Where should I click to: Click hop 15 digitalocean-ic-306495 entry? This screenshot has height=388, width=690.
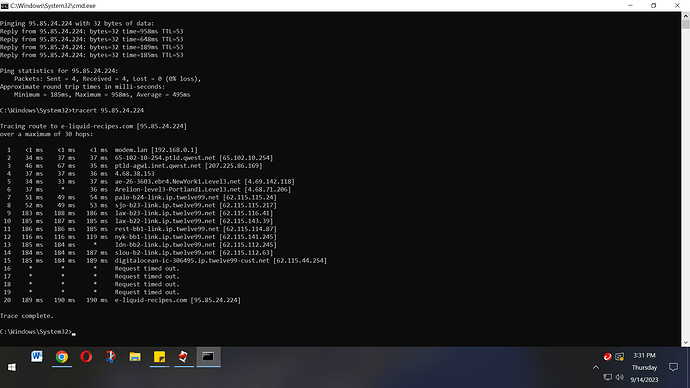(221, 261)
